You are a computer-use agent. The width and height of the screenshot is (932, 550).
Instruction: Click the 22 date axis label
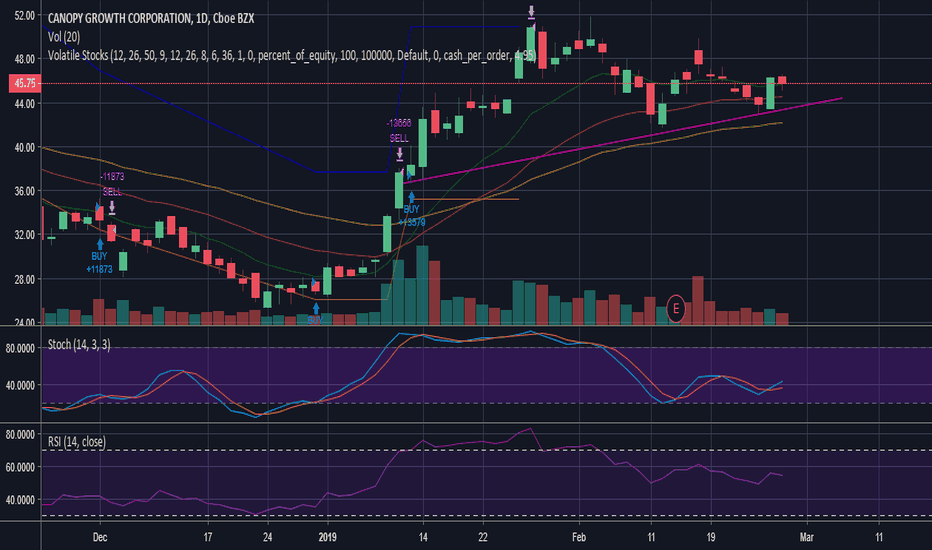pyautogui.click(x=483, y=538)
